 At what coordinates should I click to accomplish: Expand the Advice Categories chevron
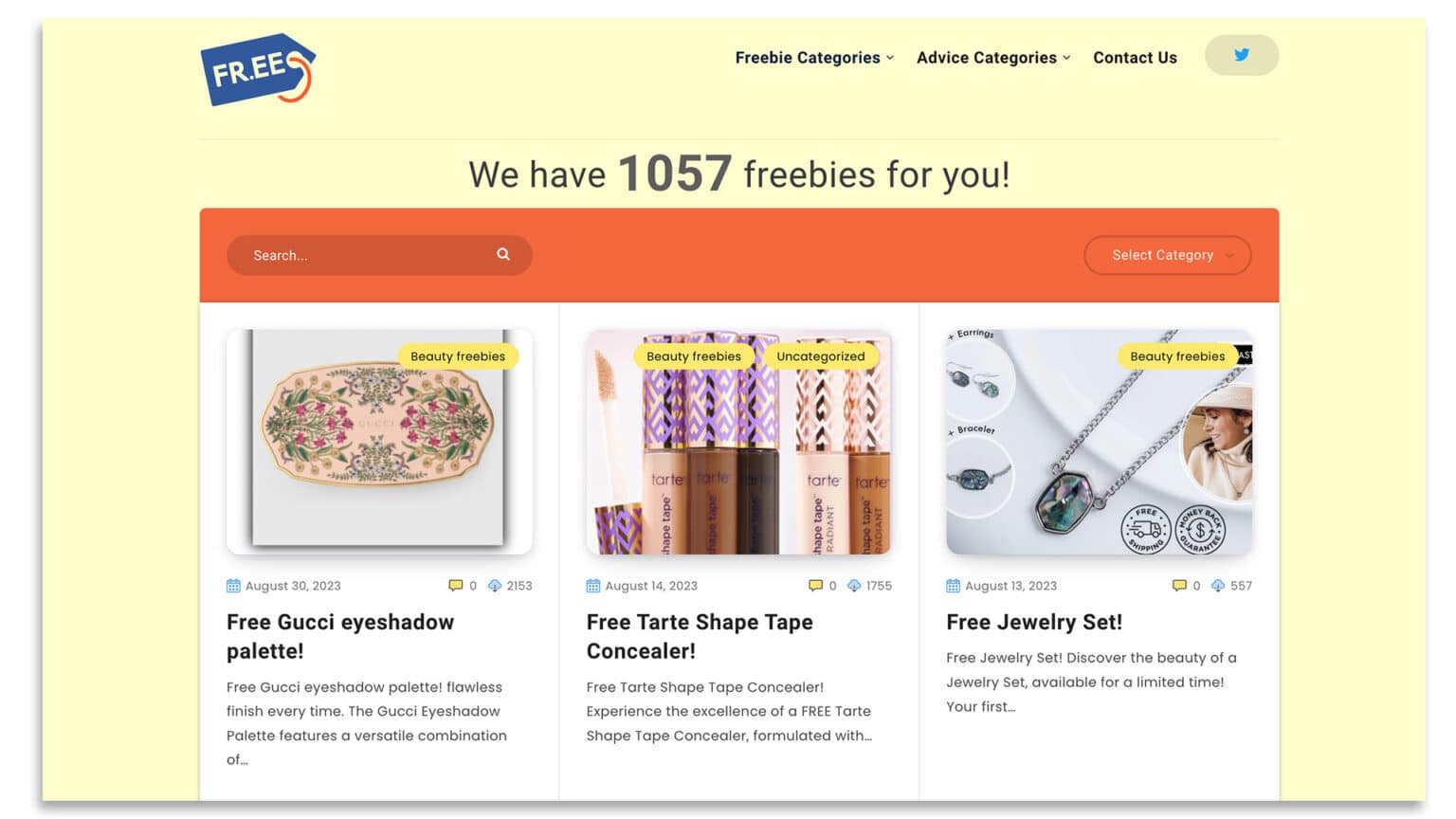click(1067, 58)
